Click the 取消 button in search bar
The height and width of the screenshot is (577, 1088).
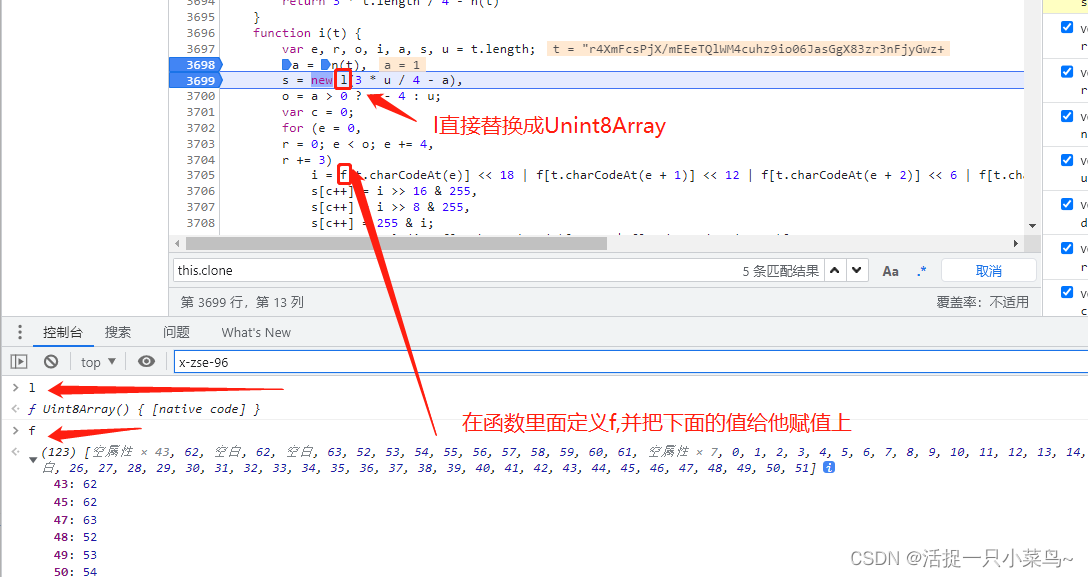pyautogui.click(x=988, y=271)
